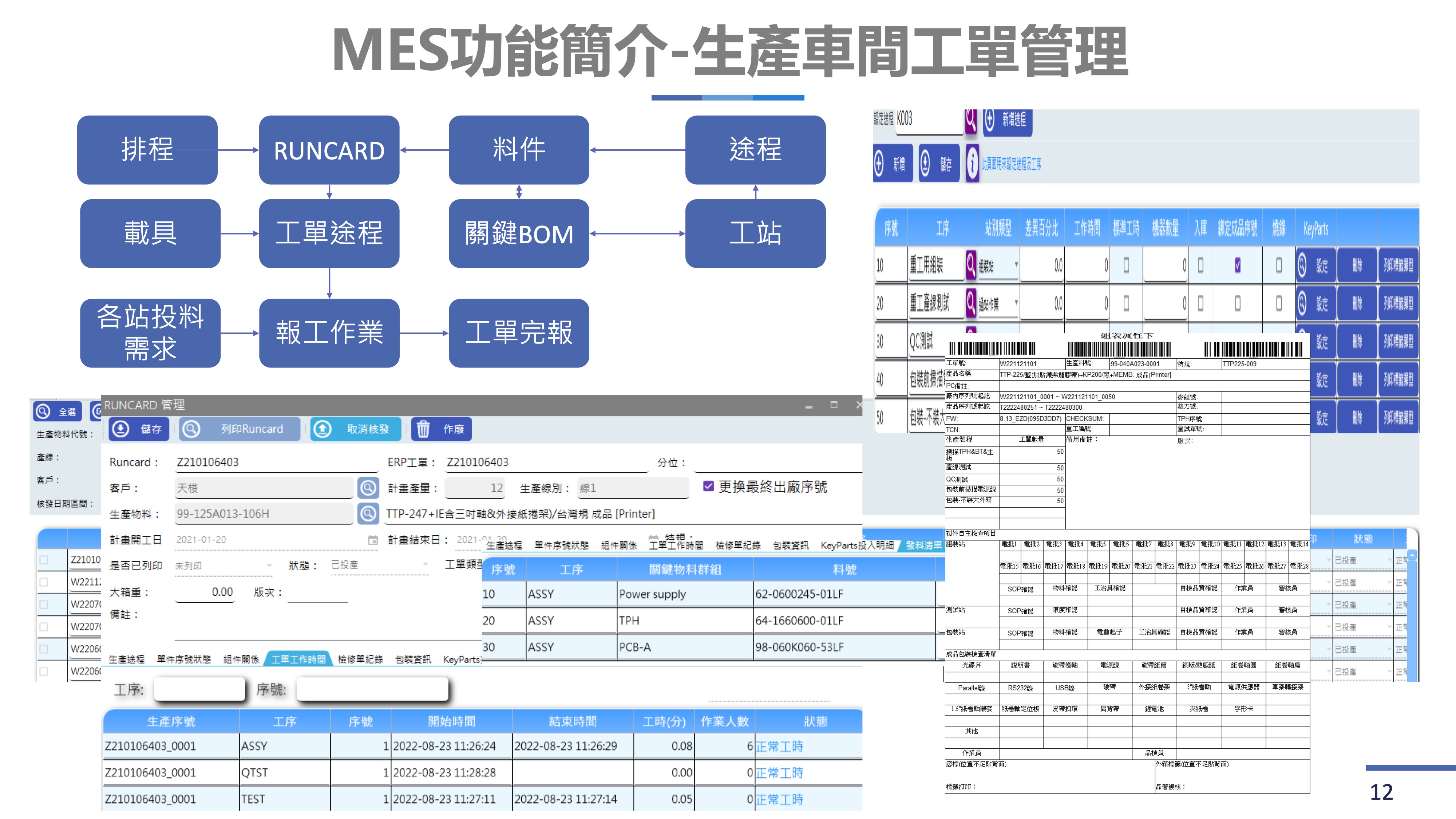The image size is (1456, 819).
Task: Click the 關鍵物料群組 column header
Action: 685,570
